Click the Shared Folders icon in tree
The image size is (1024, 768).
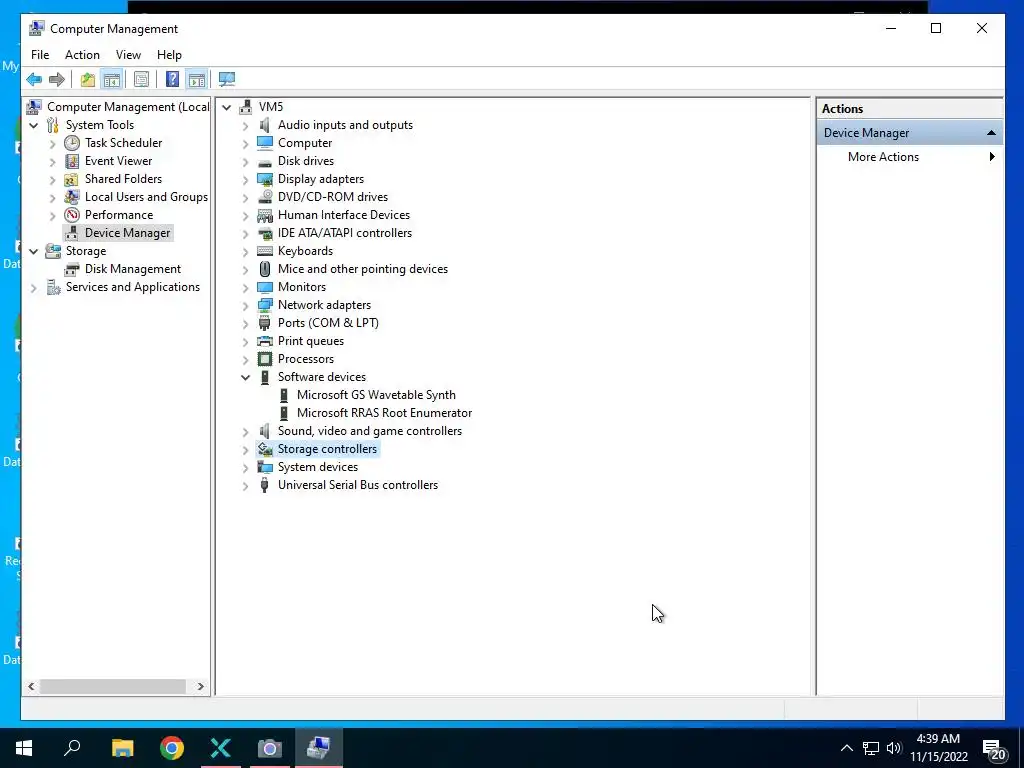(72, 179)
